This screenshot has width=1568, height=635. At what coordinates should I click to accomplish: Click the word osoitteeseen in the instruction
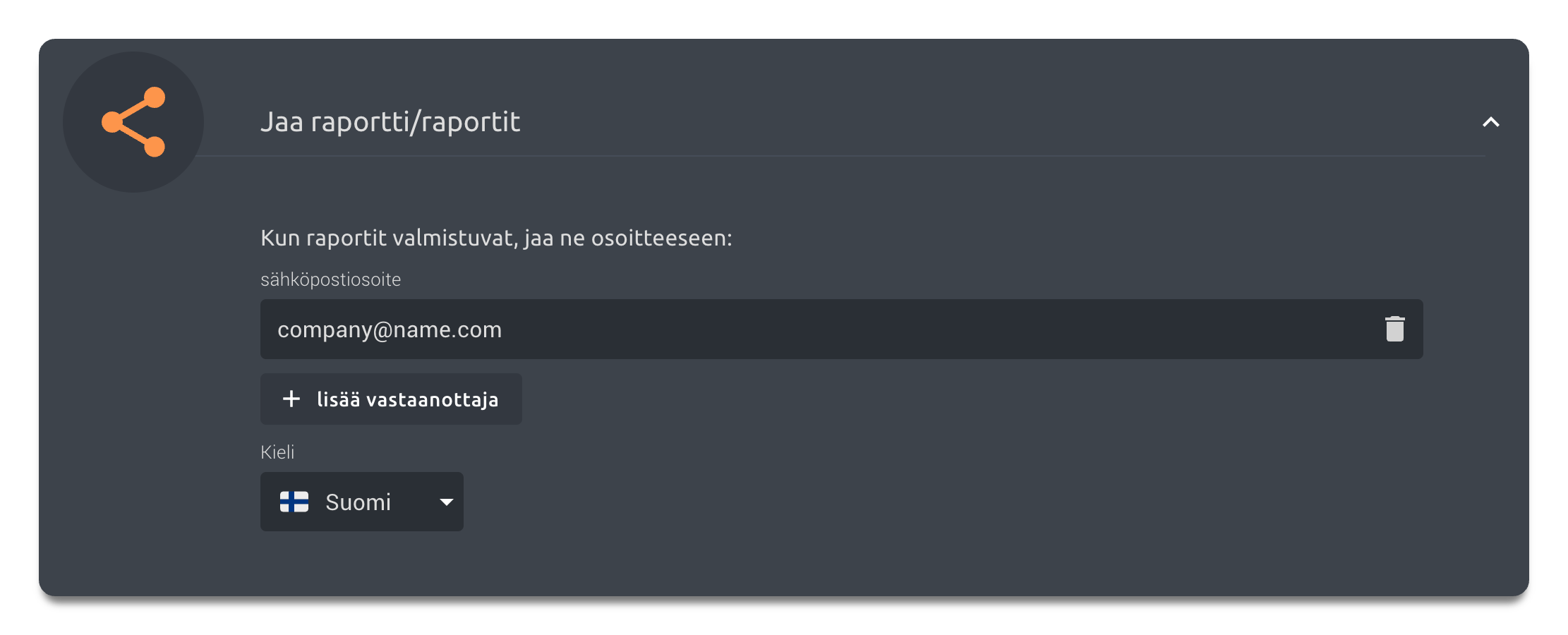[661, 238]
